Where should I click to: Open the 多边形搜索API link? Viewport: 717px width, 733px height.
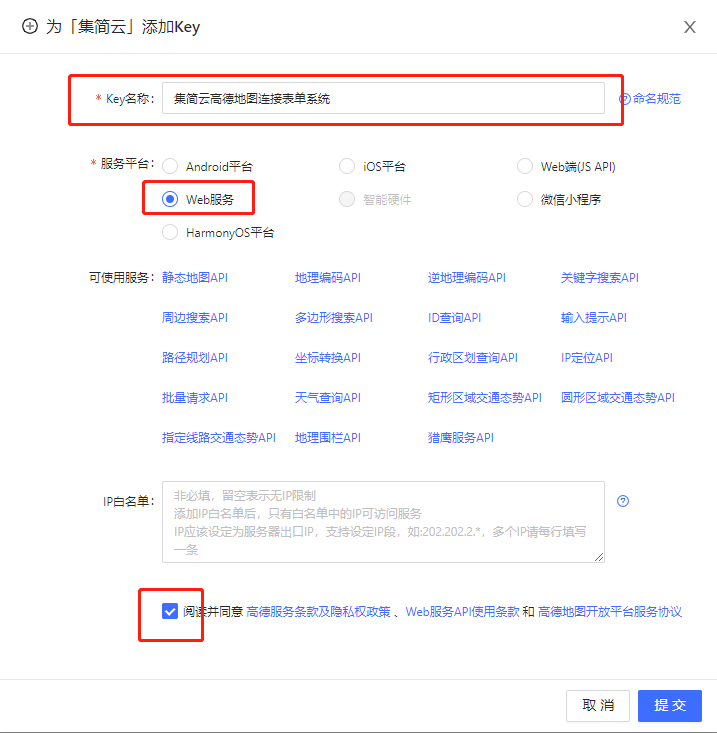pyautogui.click(x=334, y=318)
